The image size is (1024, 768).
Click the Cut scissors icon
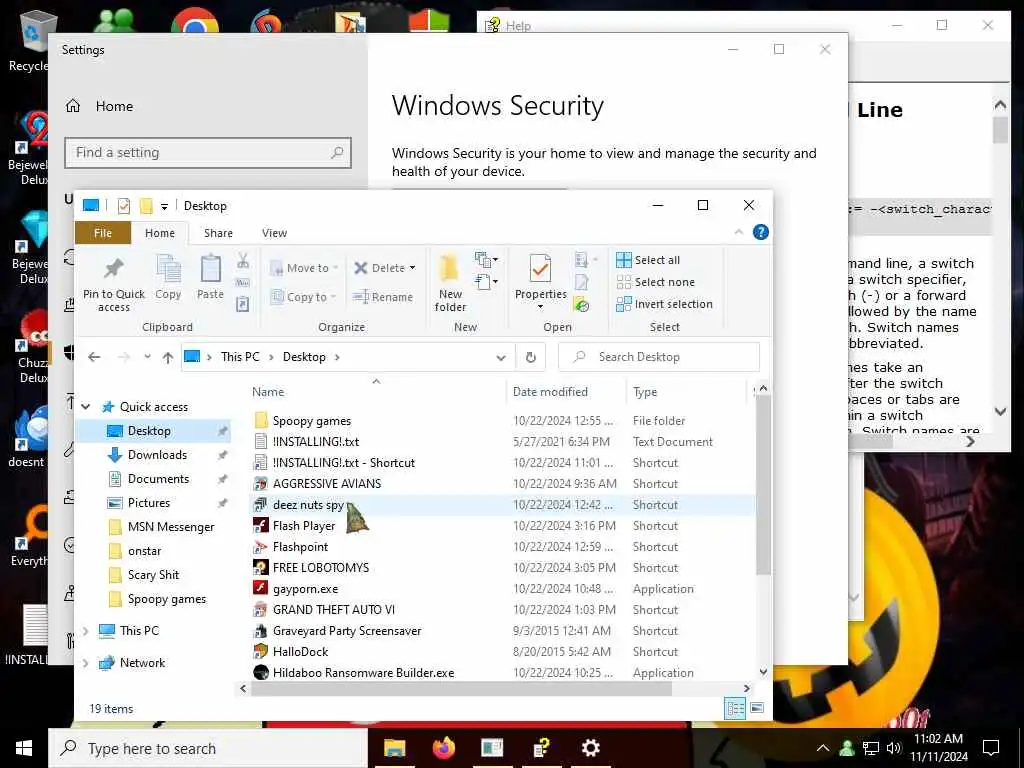[243, 261]
